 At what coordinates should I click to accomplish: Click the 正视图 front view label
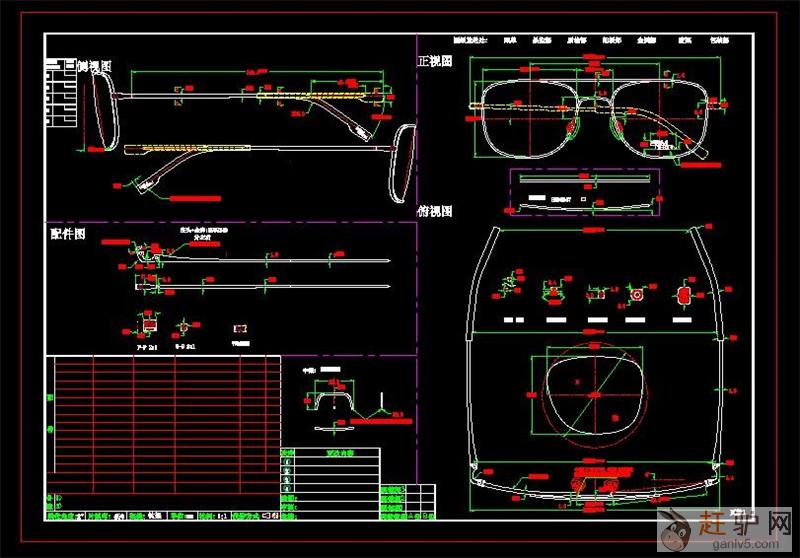(x=435, y=61)
